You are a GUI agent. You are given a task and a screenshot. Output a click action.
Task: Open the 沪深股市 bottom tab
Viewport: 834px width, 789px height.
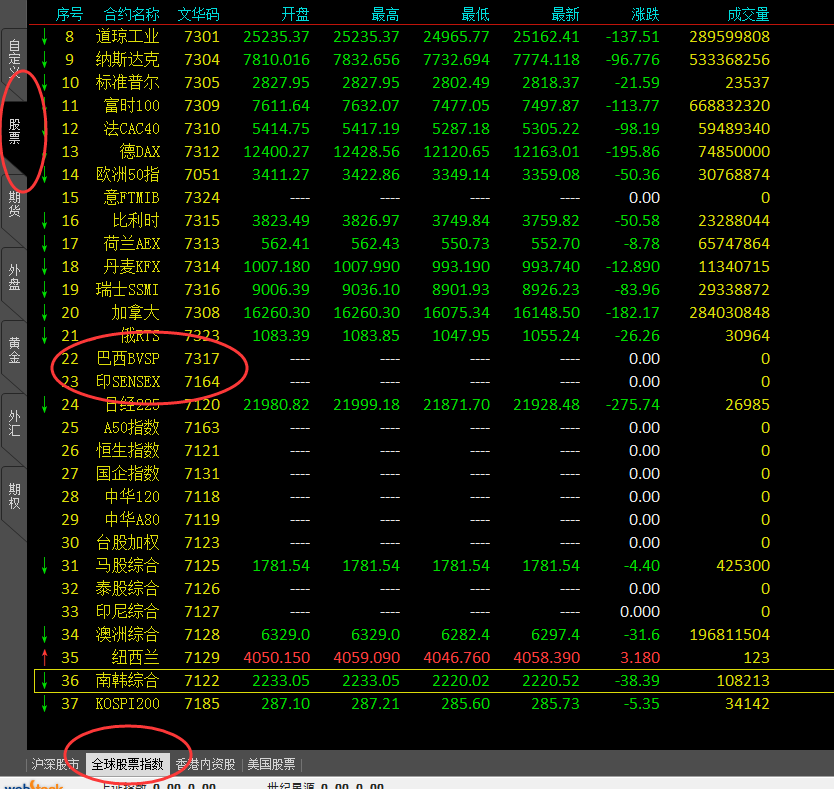55,764
